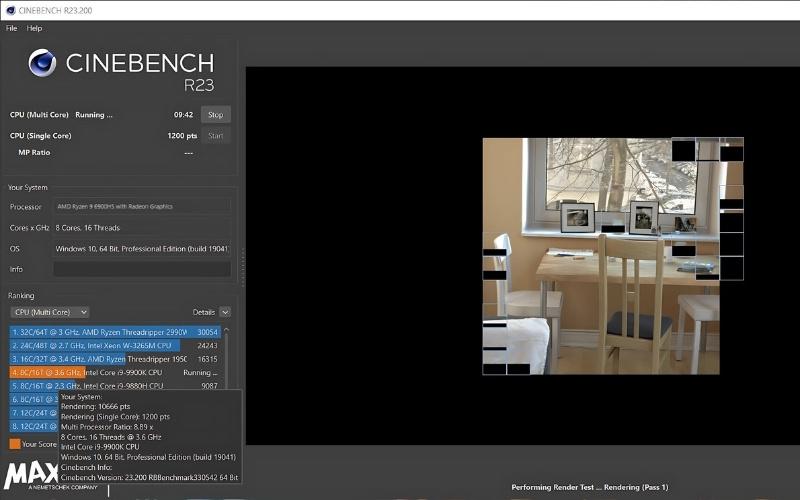Click the Cinebench logo sphere icon
The height and width of the screenshot is (500, 800).
click(42, 63)
